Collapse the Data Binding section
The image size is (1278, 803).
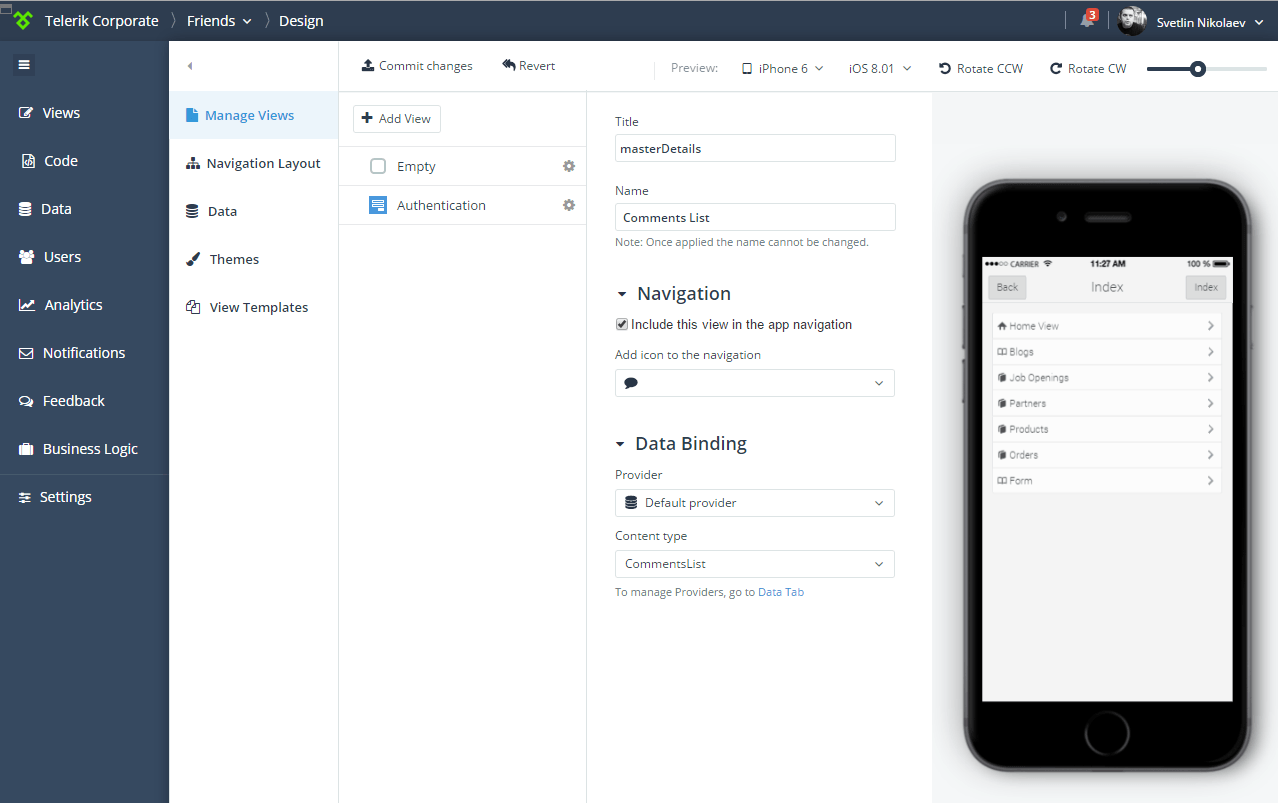tap(622, 444)
